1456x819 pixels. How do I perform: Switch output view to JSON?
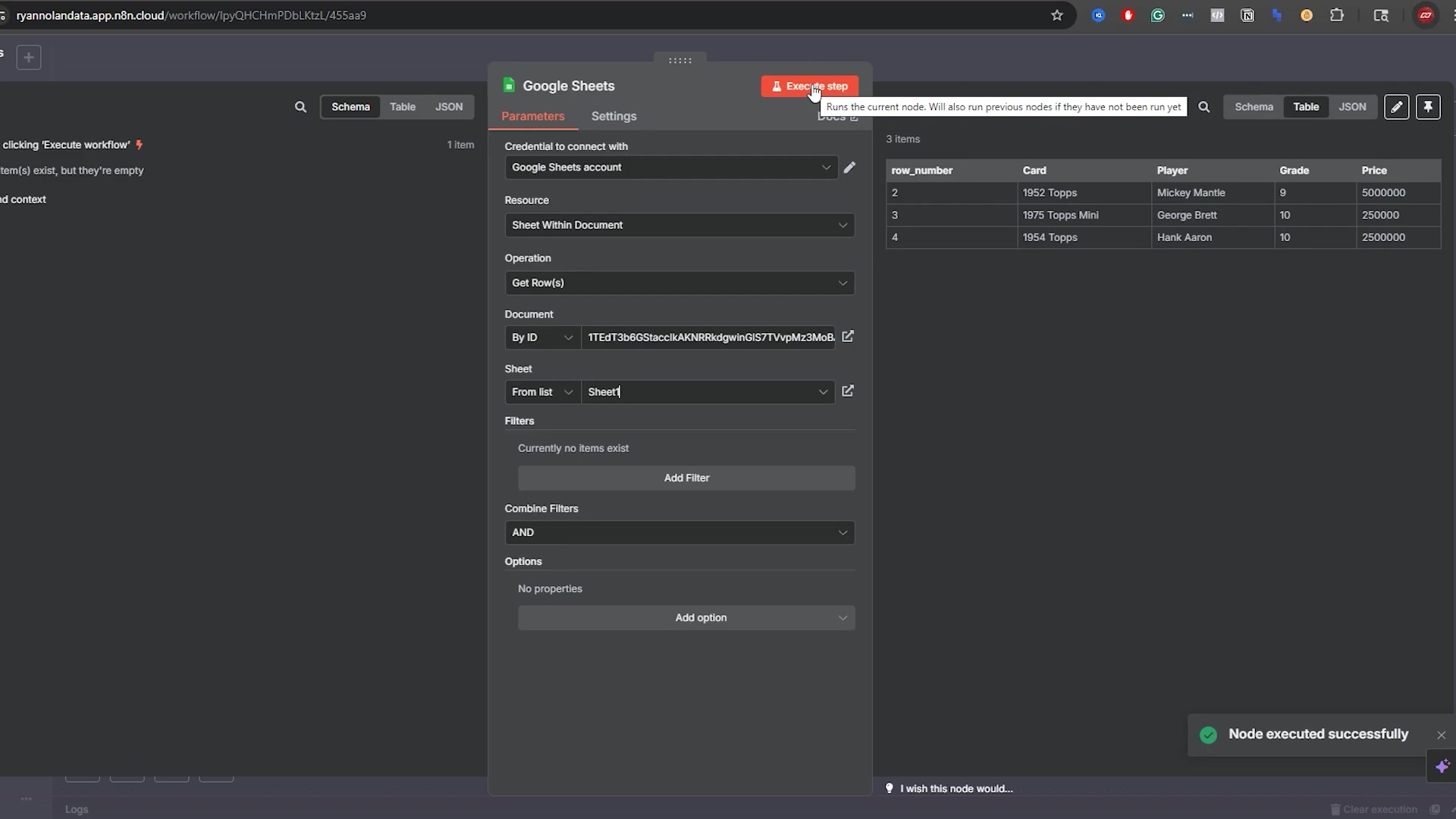coord(1351,107)
